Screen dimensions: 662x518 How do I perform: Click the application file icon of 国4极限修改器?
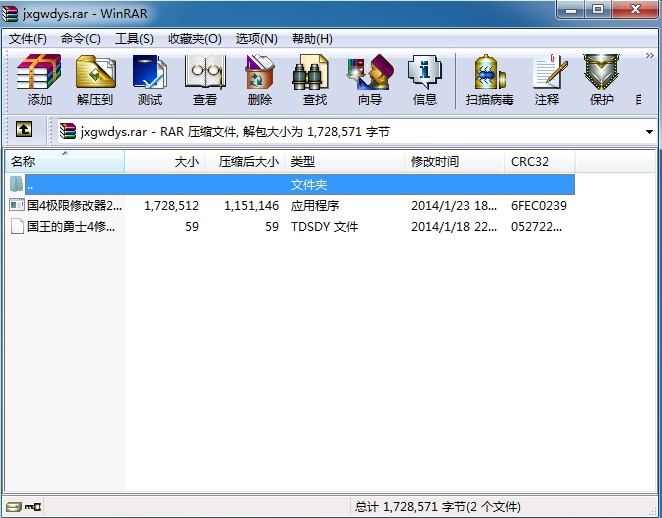[17, 205]
